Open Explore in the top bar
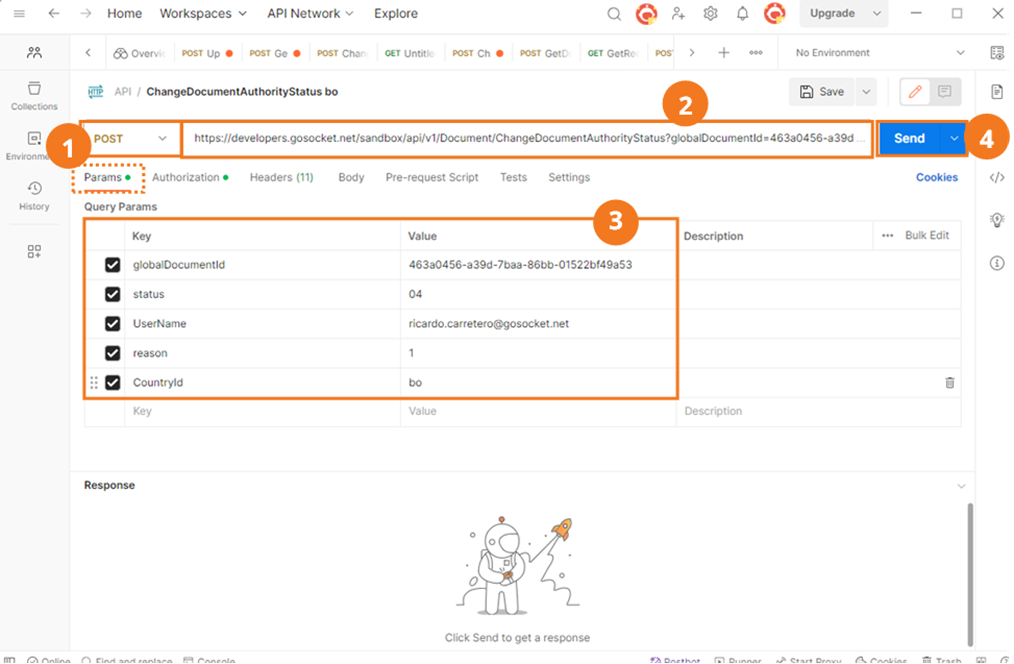This screenshot has width=1014, height=664. 396,14
